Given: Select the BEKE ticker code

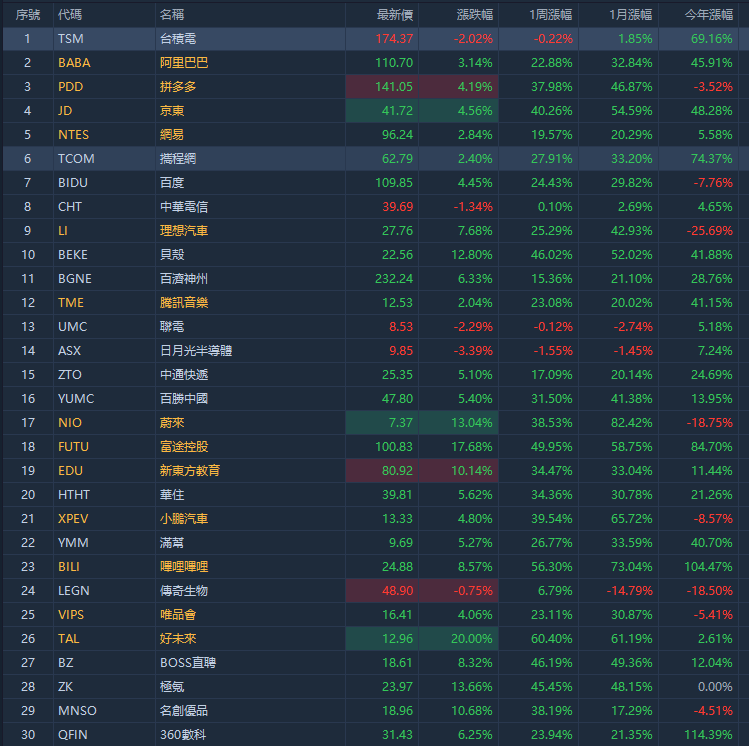Looking at the screenshot, I should point(73,255).
